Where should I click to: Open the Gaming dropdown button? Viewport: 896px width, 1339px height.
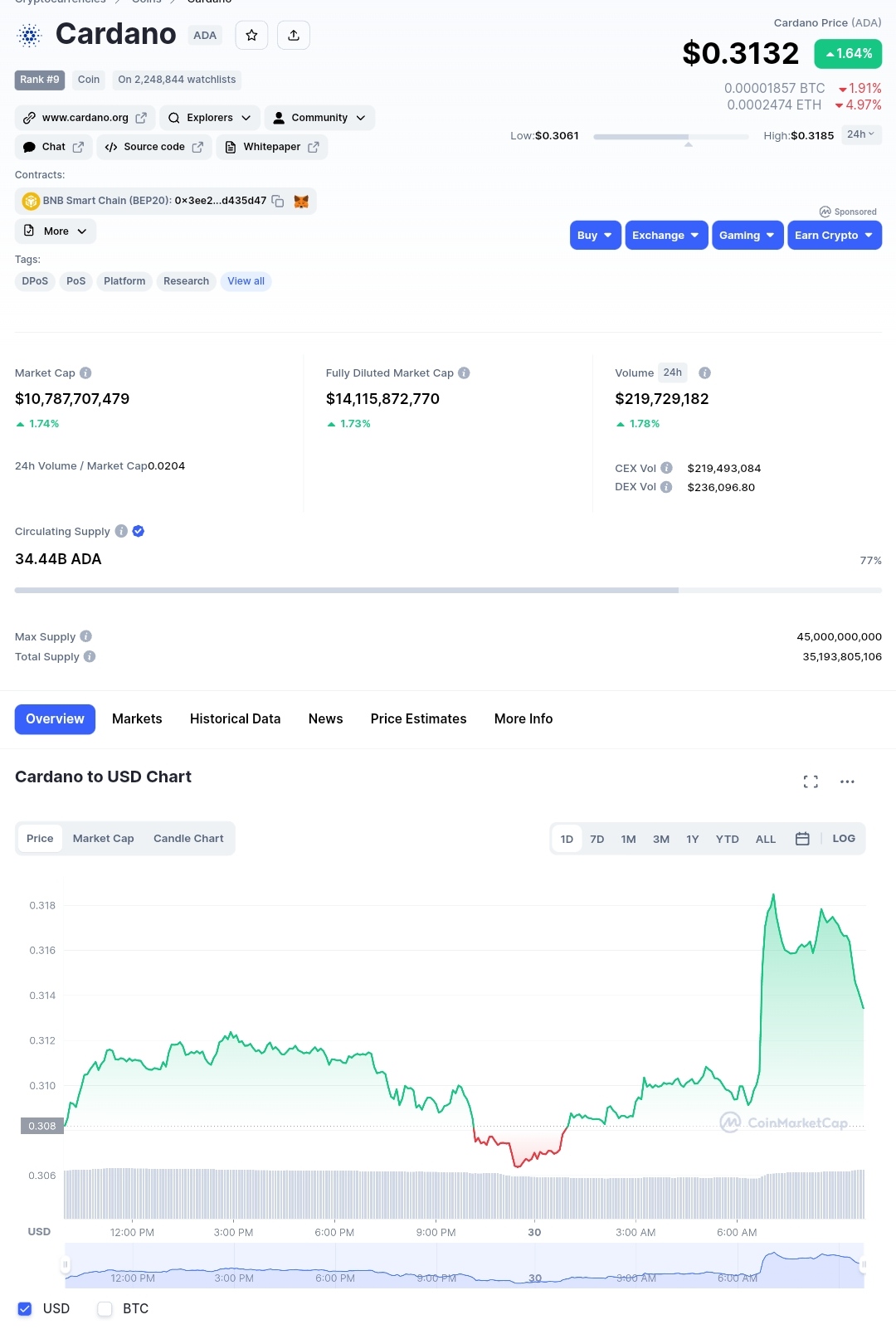(x=747, y=235)
